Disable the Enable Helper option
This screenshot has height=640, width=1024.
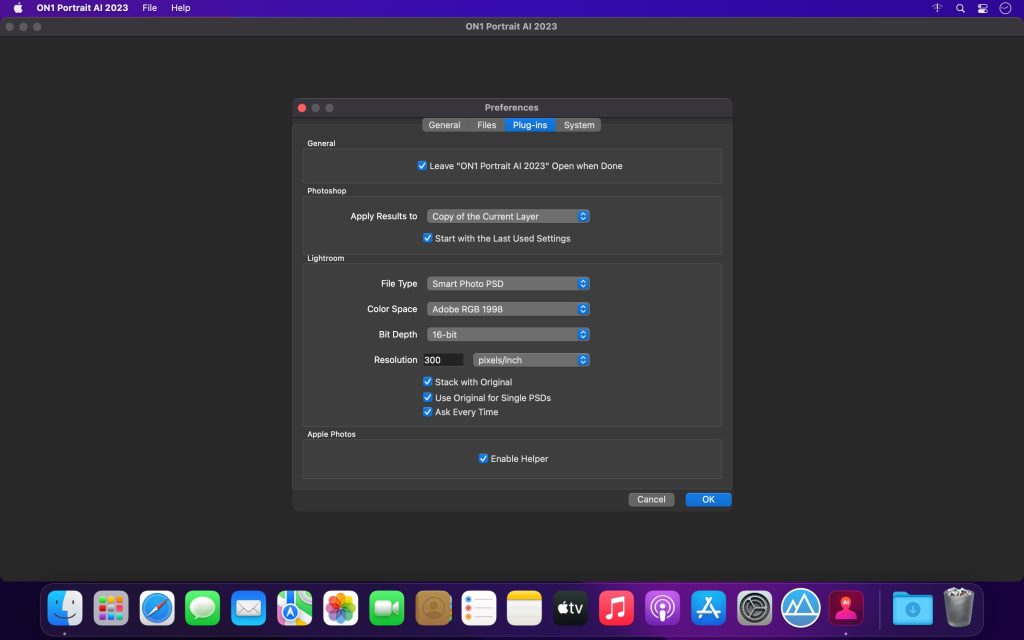(x=483, y=458)
